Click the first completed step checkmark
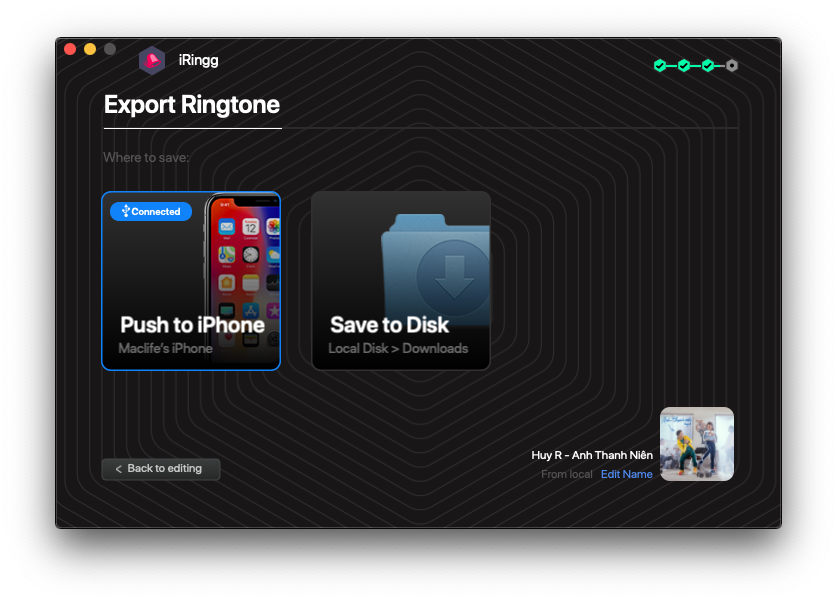Image resolution: width=837 pixels, height=602 pixels. click(660, 66)
